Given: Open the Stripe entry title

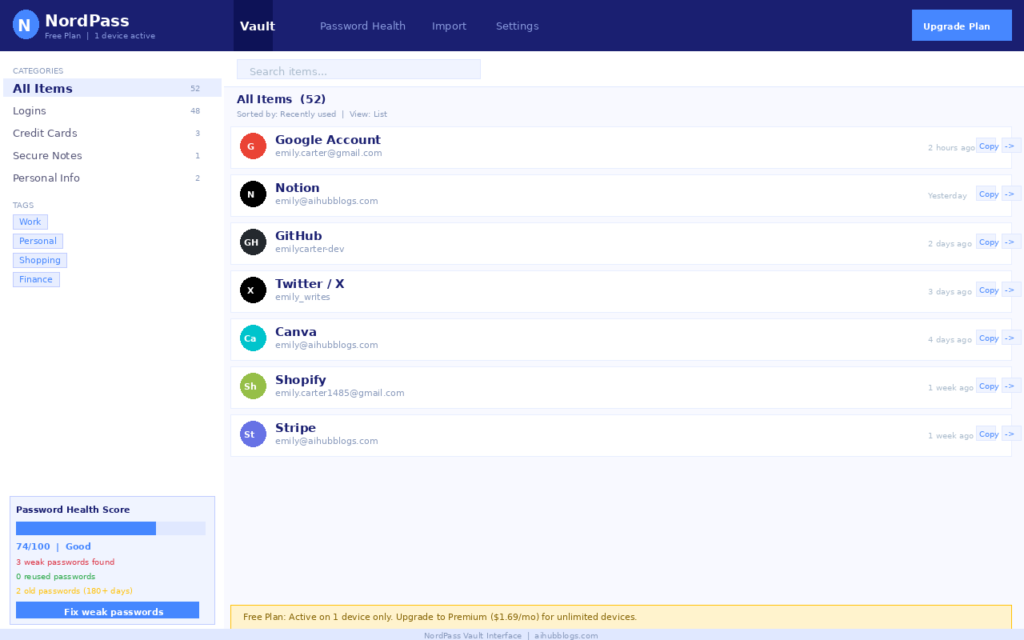Looking at the screenshot, I should 295,428.
